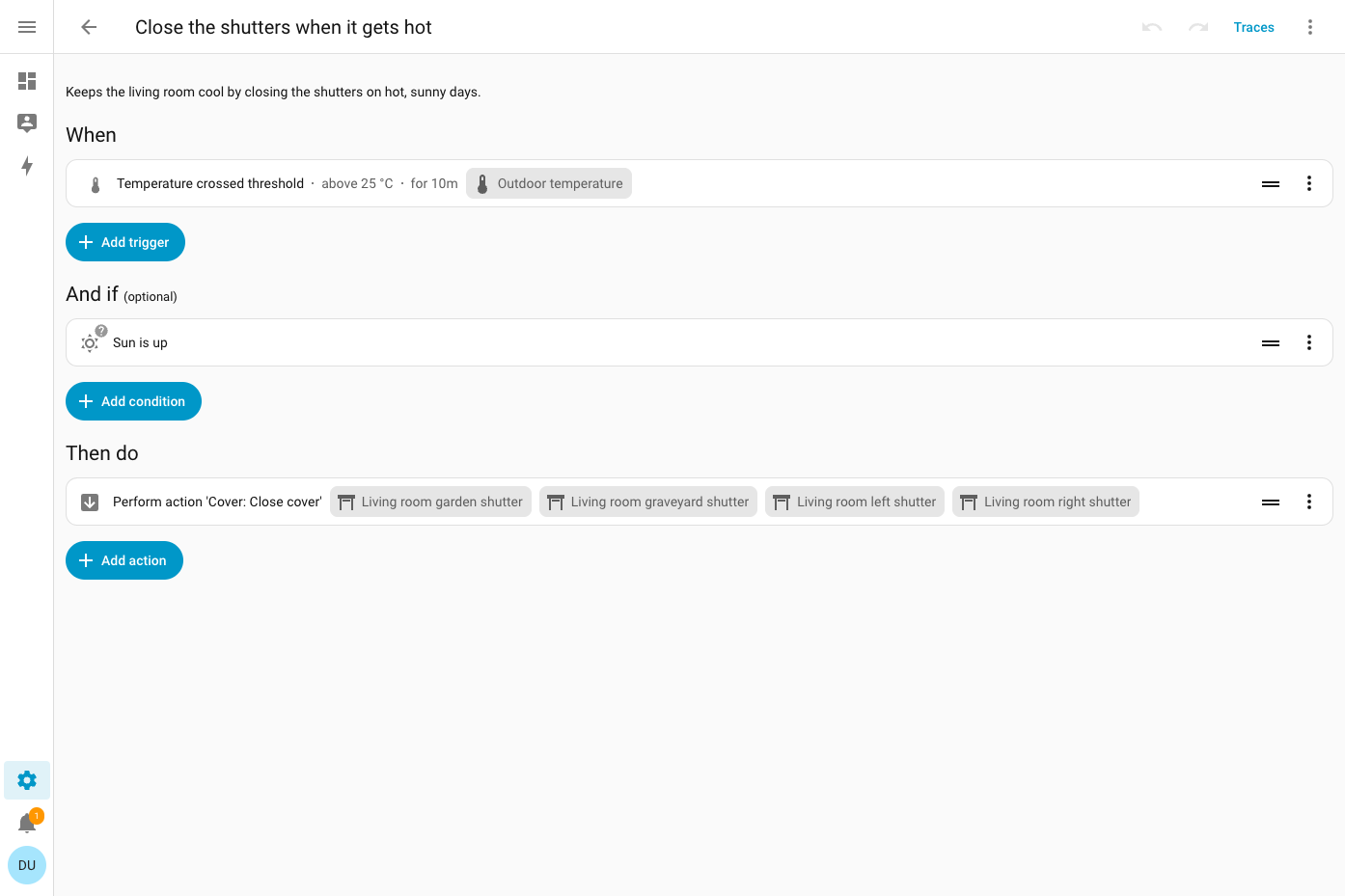This screenshot has width=1345, height=896.
Task: Open the Traces link
Action: coord(1253,27)
